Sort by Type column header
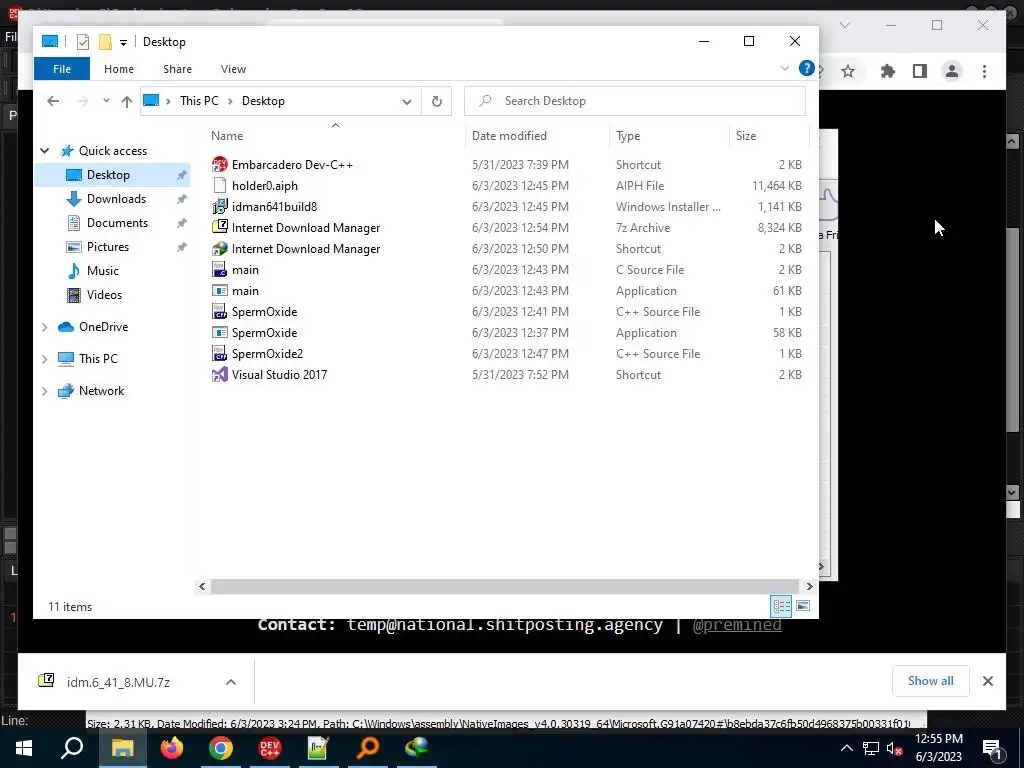Image resolution: width=1024 pixels, height=768 pixels. [669, 136]
